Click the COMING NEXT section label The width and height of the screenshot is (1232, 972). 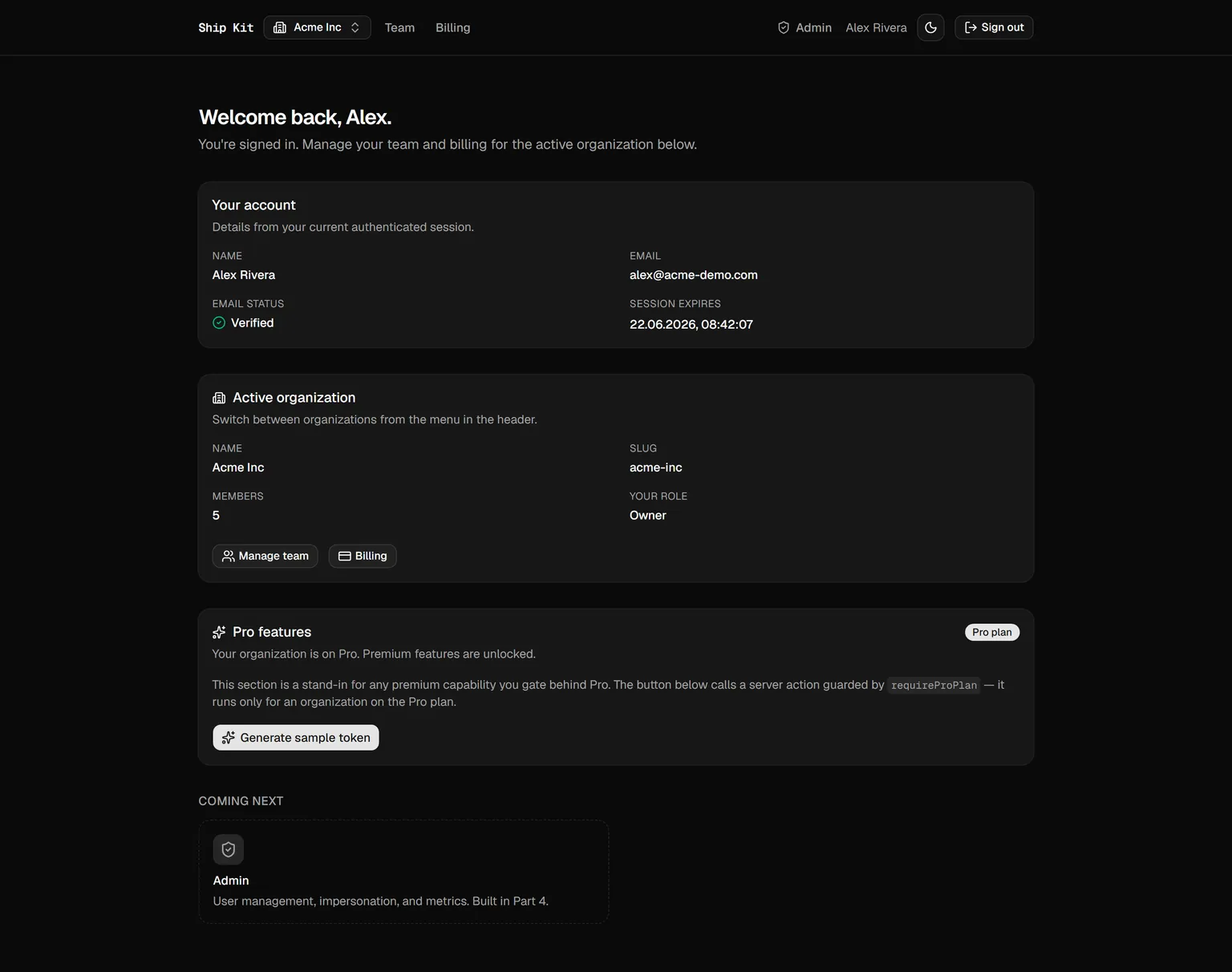pos(241,801)
